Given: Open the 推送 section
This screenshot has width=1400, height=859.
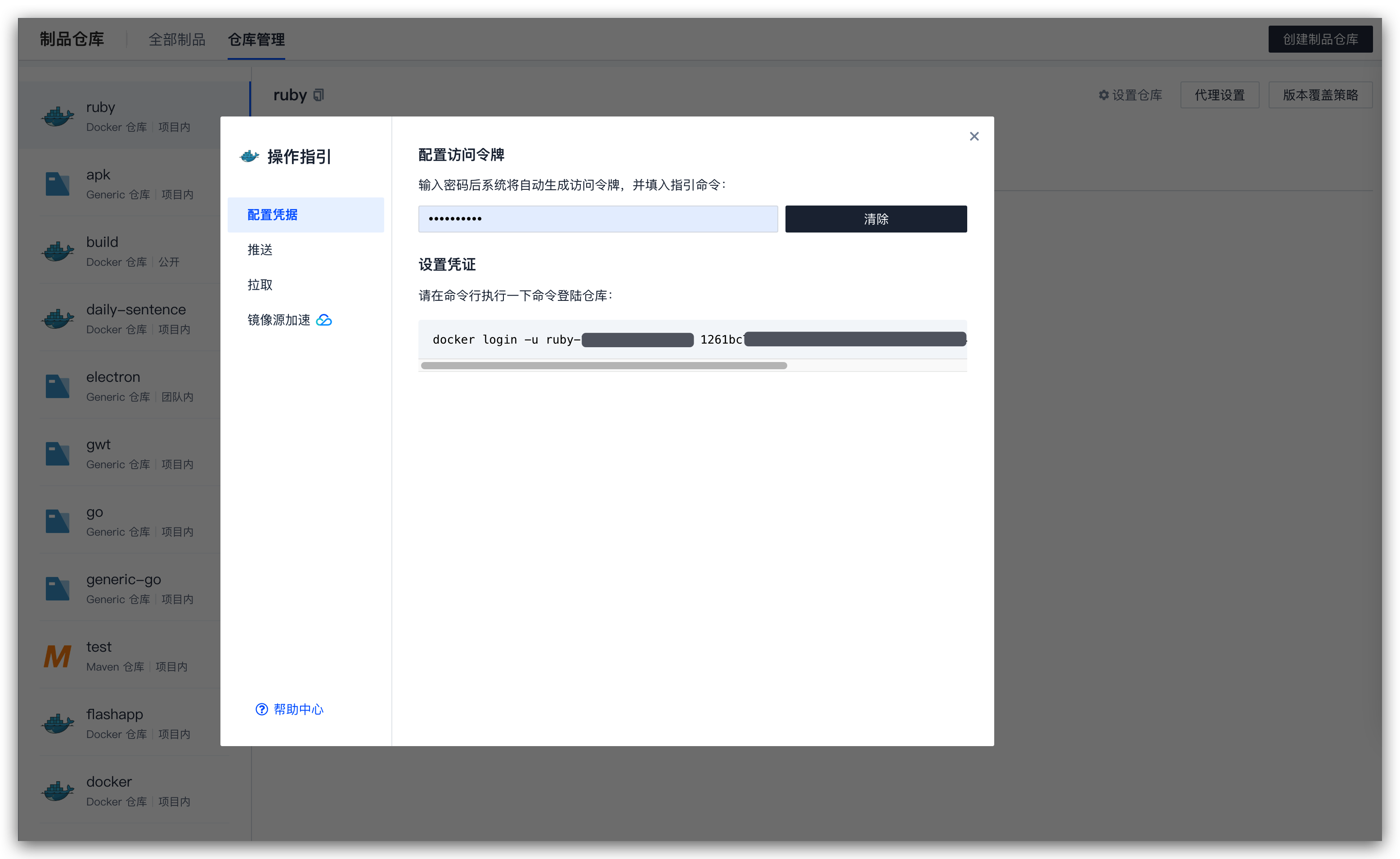Looking at the screenshot, I should [260, 250].
